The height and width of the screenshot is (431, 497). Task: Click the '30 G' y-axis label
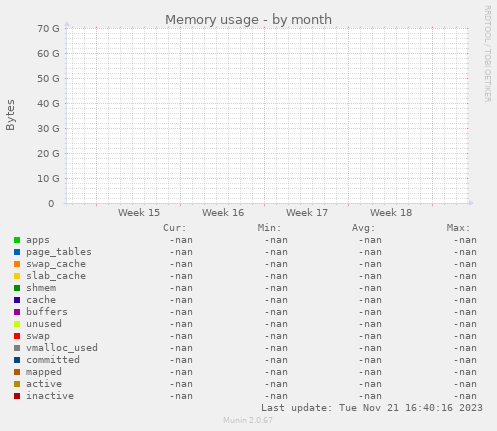click(48, 129)
